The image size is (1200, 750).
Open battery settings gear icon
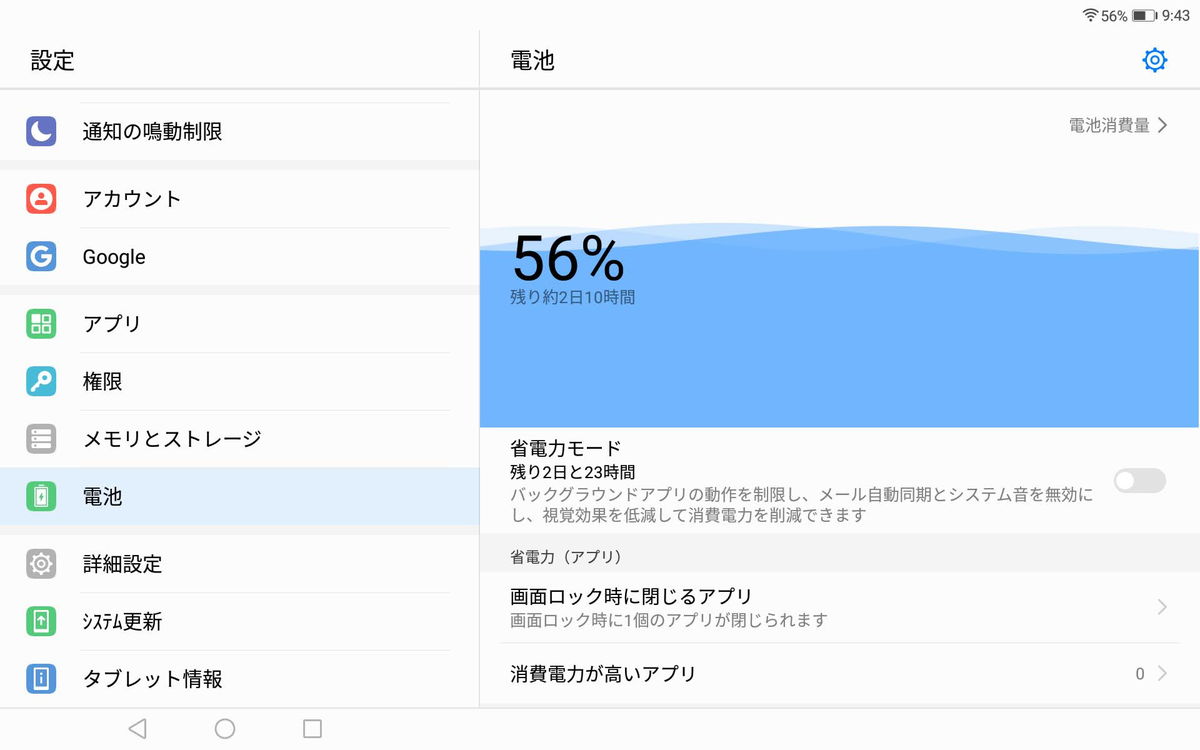pos(1154,60)
